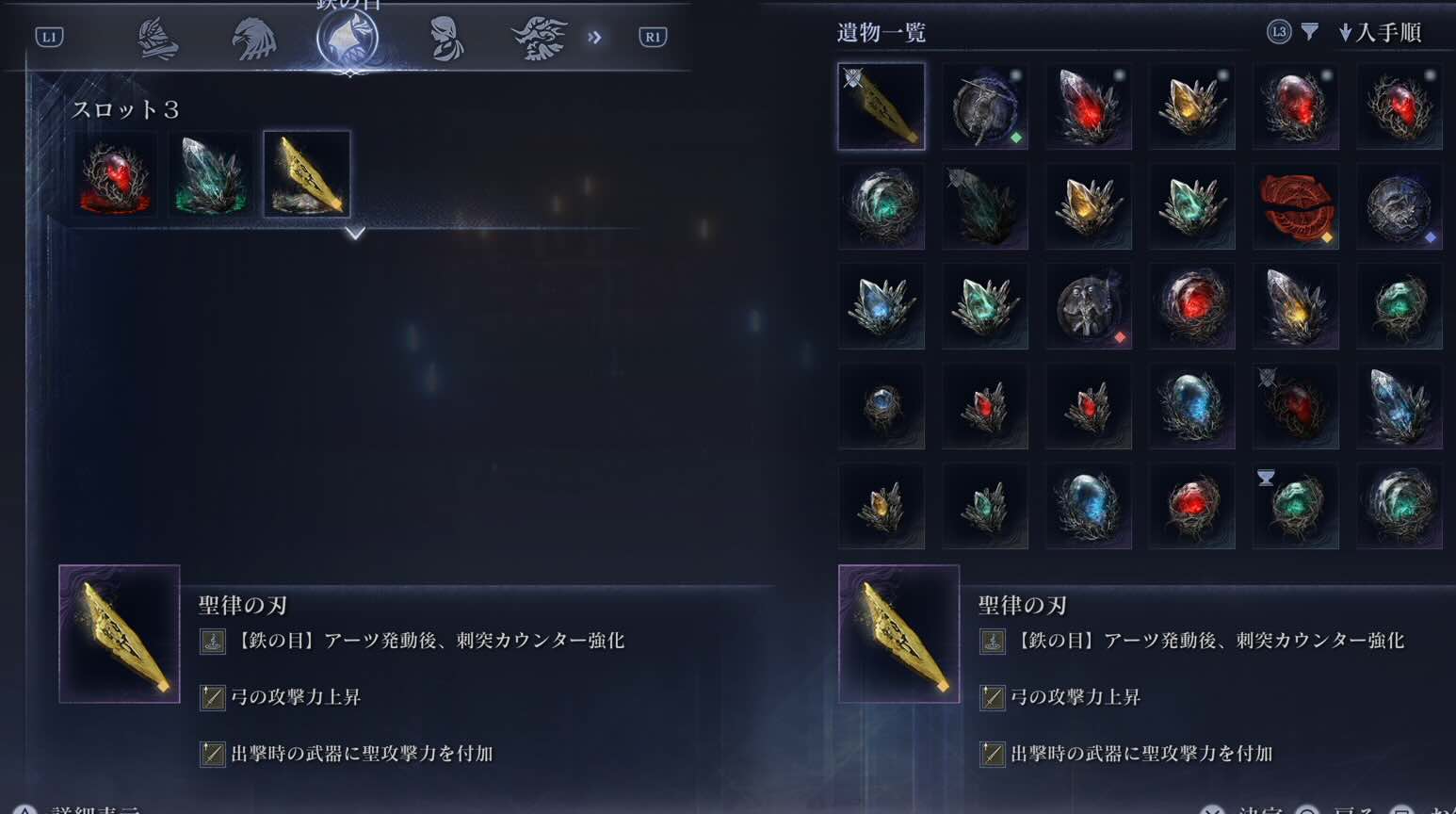The height and width of the screenshot is (814, 1456).
Task: Choose the dark statue relic with red marker
Action: point(1089,306)
